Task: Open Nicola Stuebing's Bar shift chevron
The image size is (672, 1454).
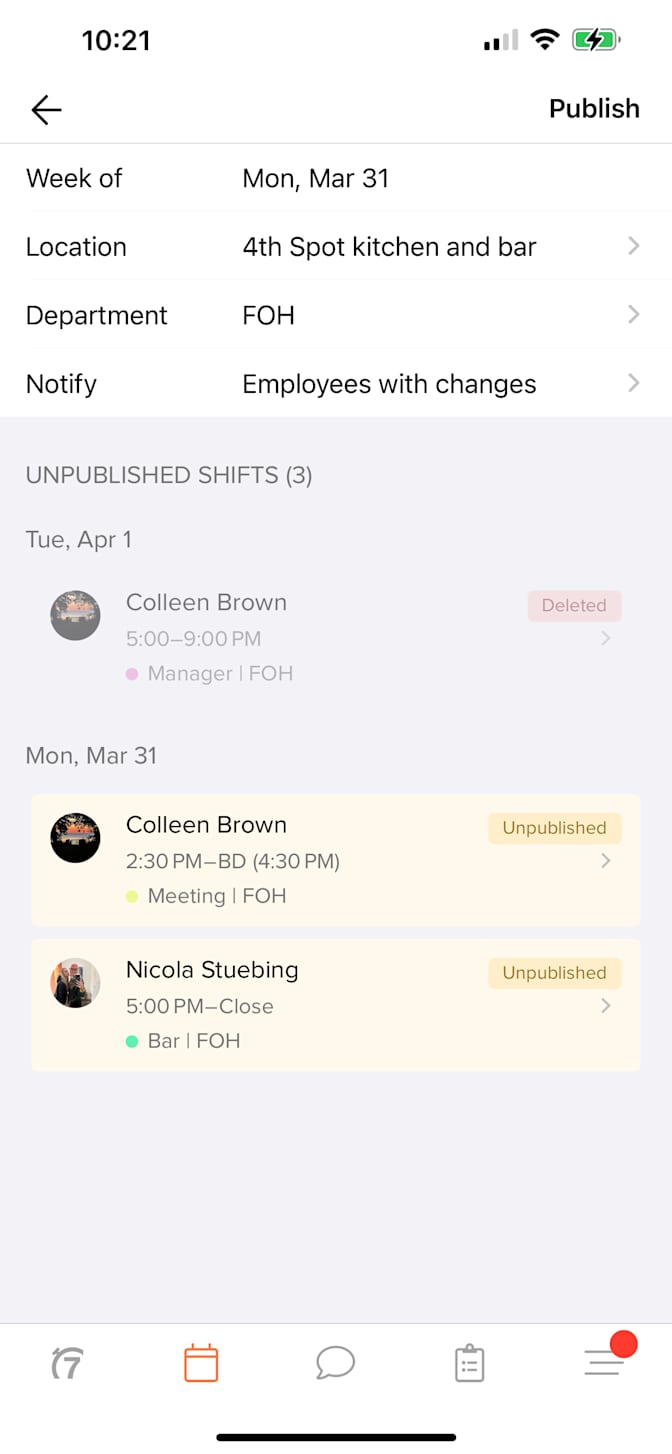Action: tap(605, 1006)
